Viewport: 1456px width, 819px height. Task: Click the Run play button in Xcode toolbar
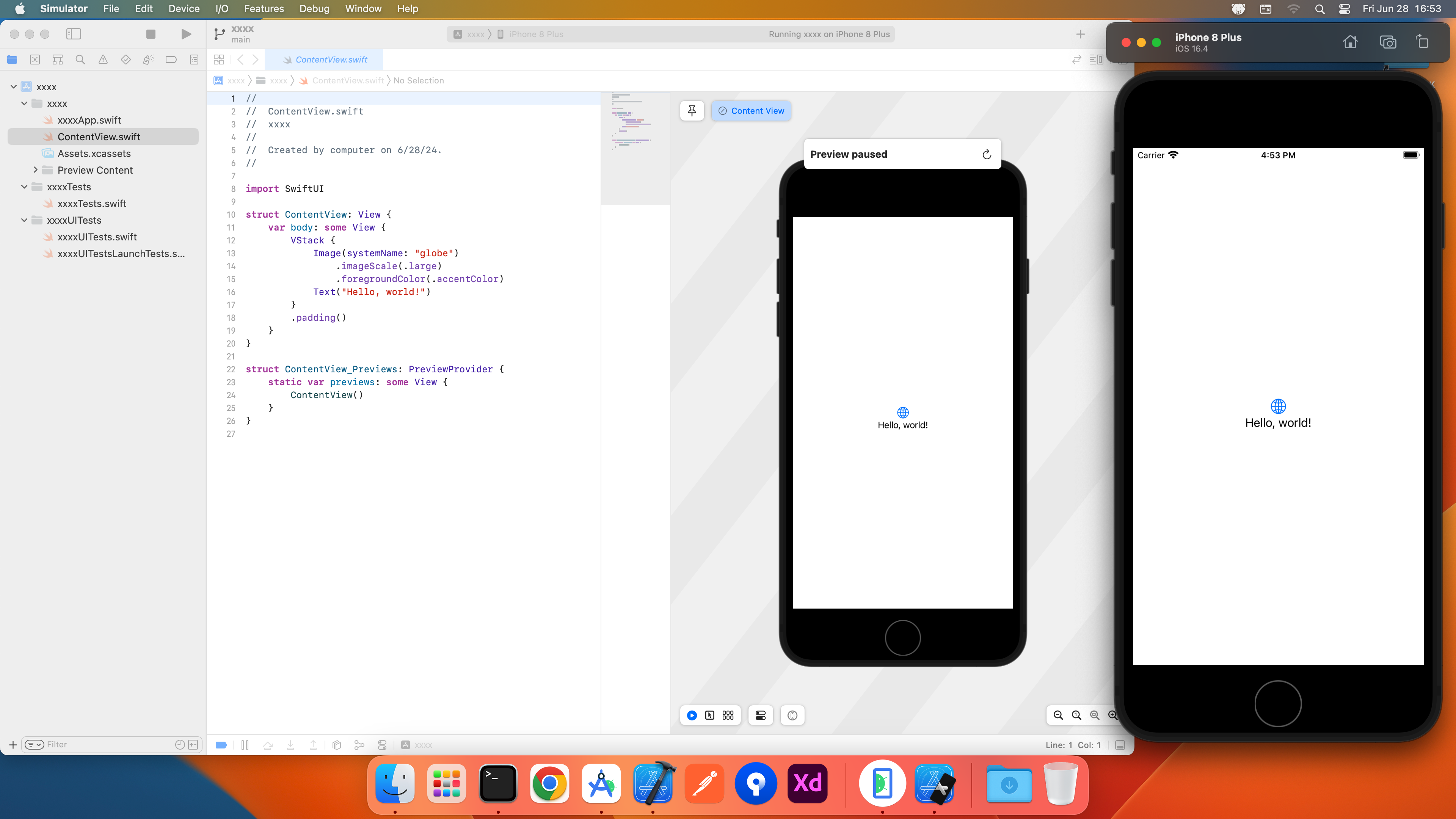click(x=186, y=34)
